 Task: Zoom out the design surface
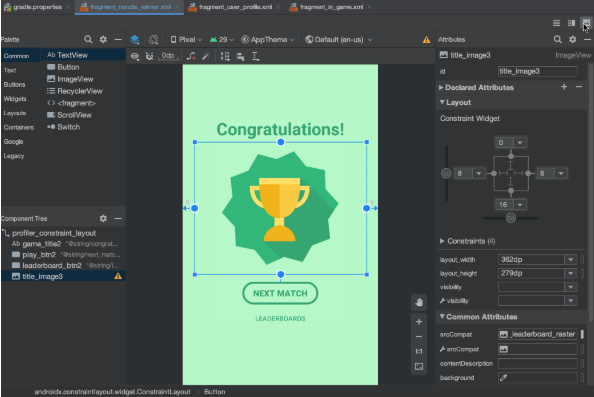tap(419, 336)
